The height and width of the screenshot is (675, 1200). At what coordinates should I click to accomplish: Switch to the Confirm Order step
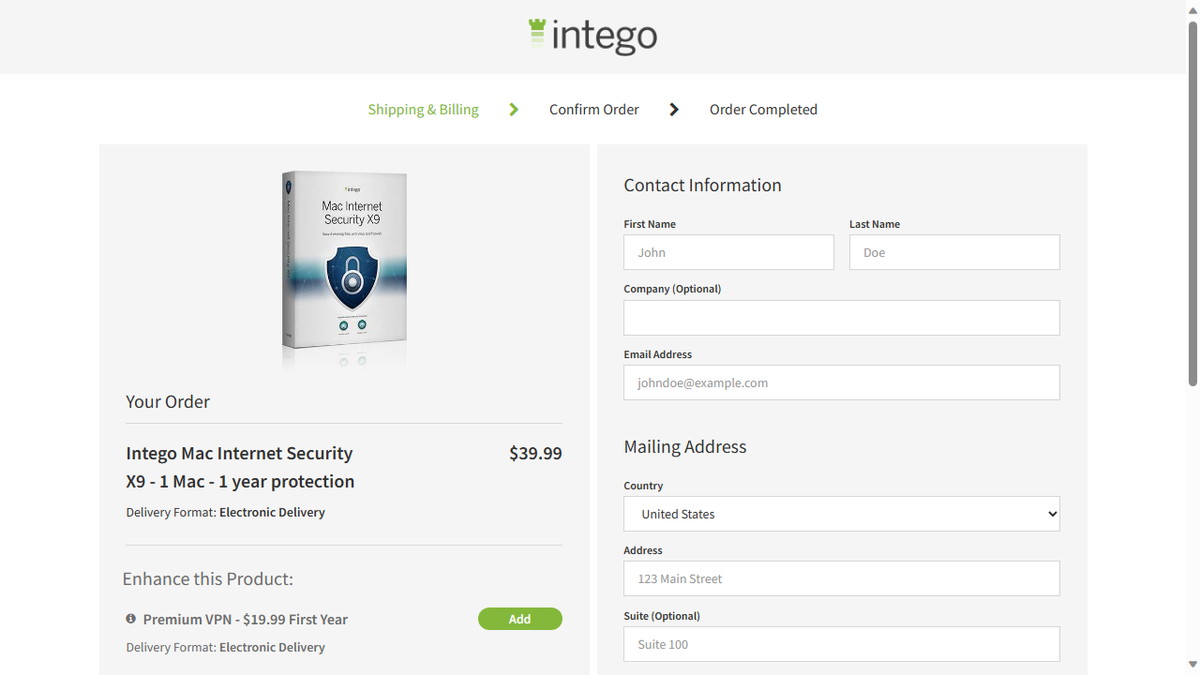click(x=594, y=109)
